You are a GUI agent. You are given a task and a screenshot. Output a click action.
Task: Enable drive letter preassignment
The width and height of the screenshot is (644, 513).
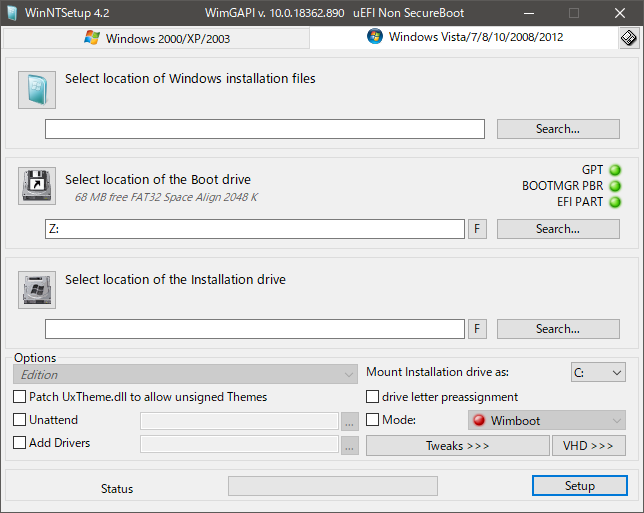(x=372, y=397)
